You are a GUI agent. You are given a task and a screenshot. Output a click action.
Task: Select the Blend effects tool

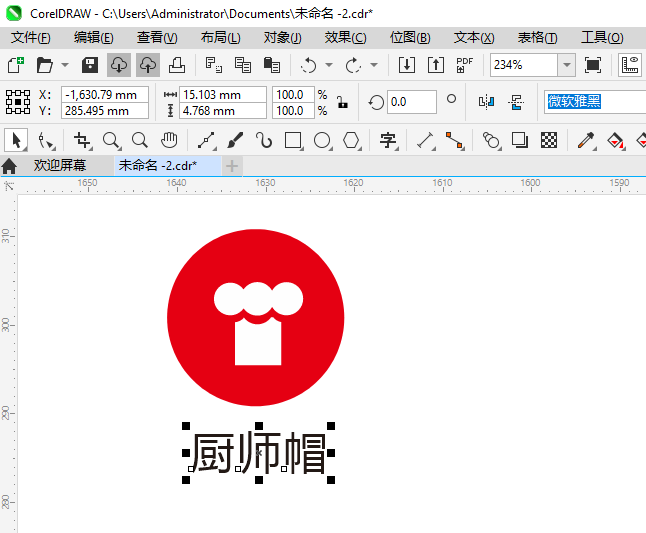coord(491,140)
